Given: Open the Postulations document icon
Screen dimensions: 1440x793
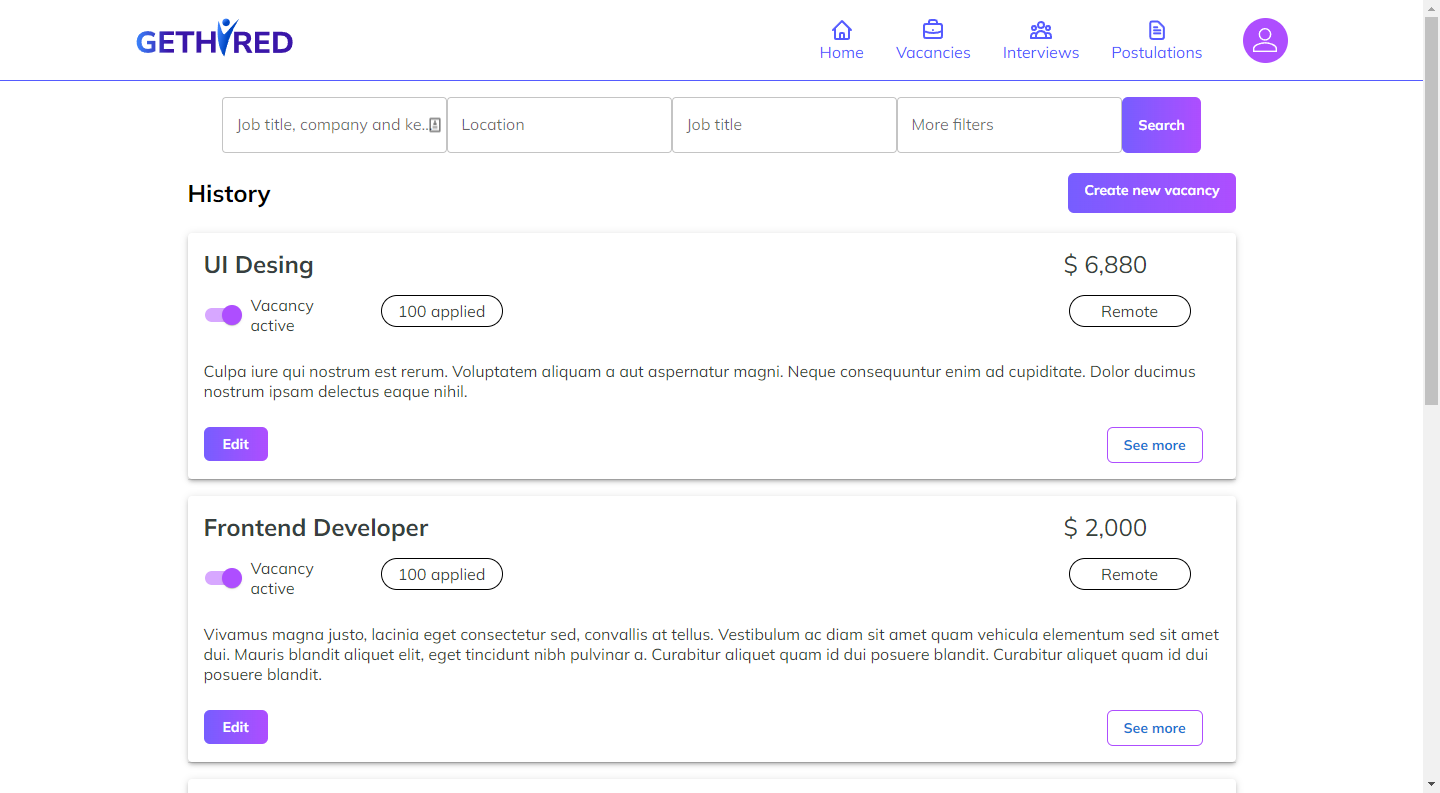Looking at the screenshot, I should click(1155, 30).
